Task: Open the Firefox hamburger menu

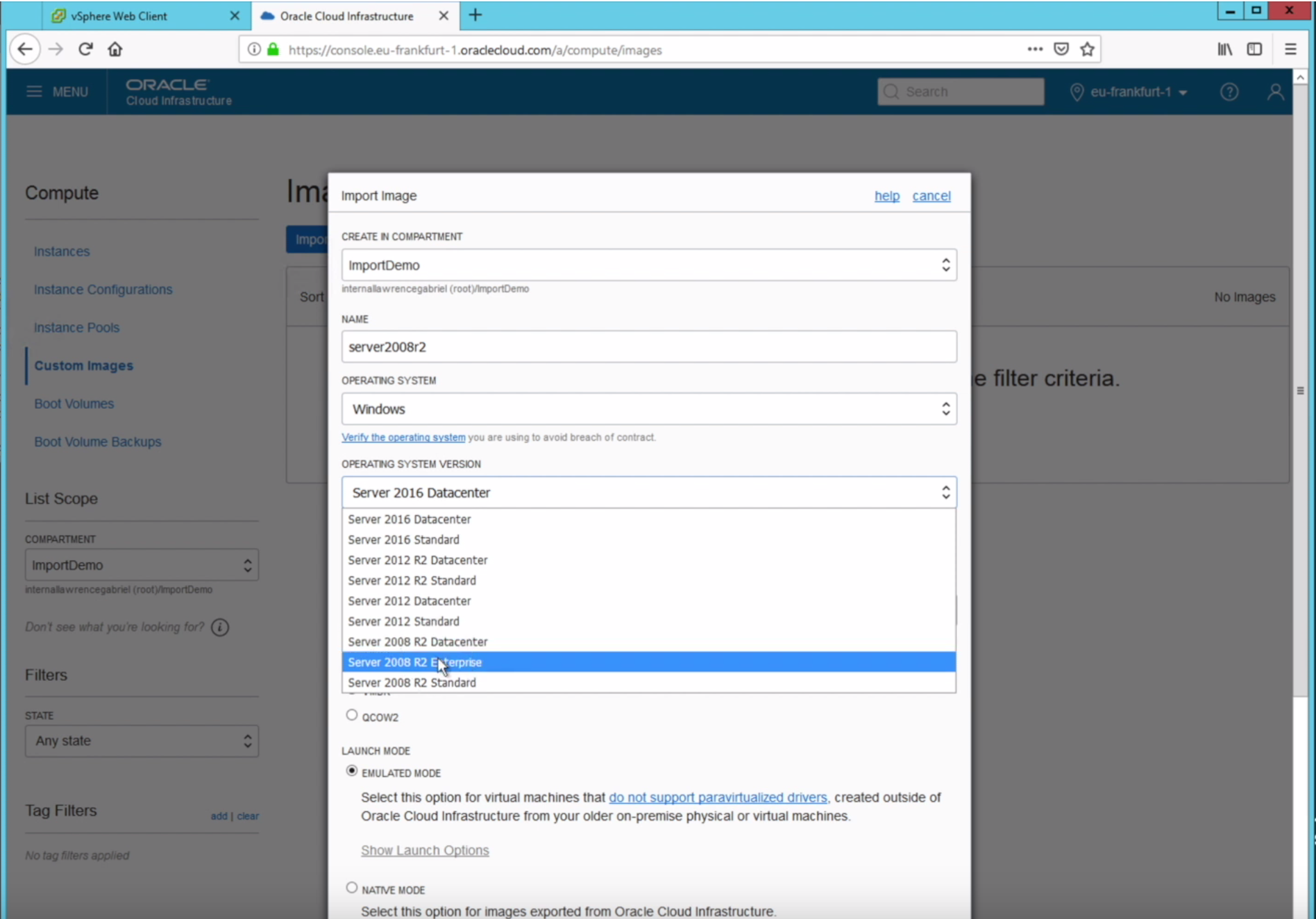Action: pyautogui.click(x=1290, y=49)
